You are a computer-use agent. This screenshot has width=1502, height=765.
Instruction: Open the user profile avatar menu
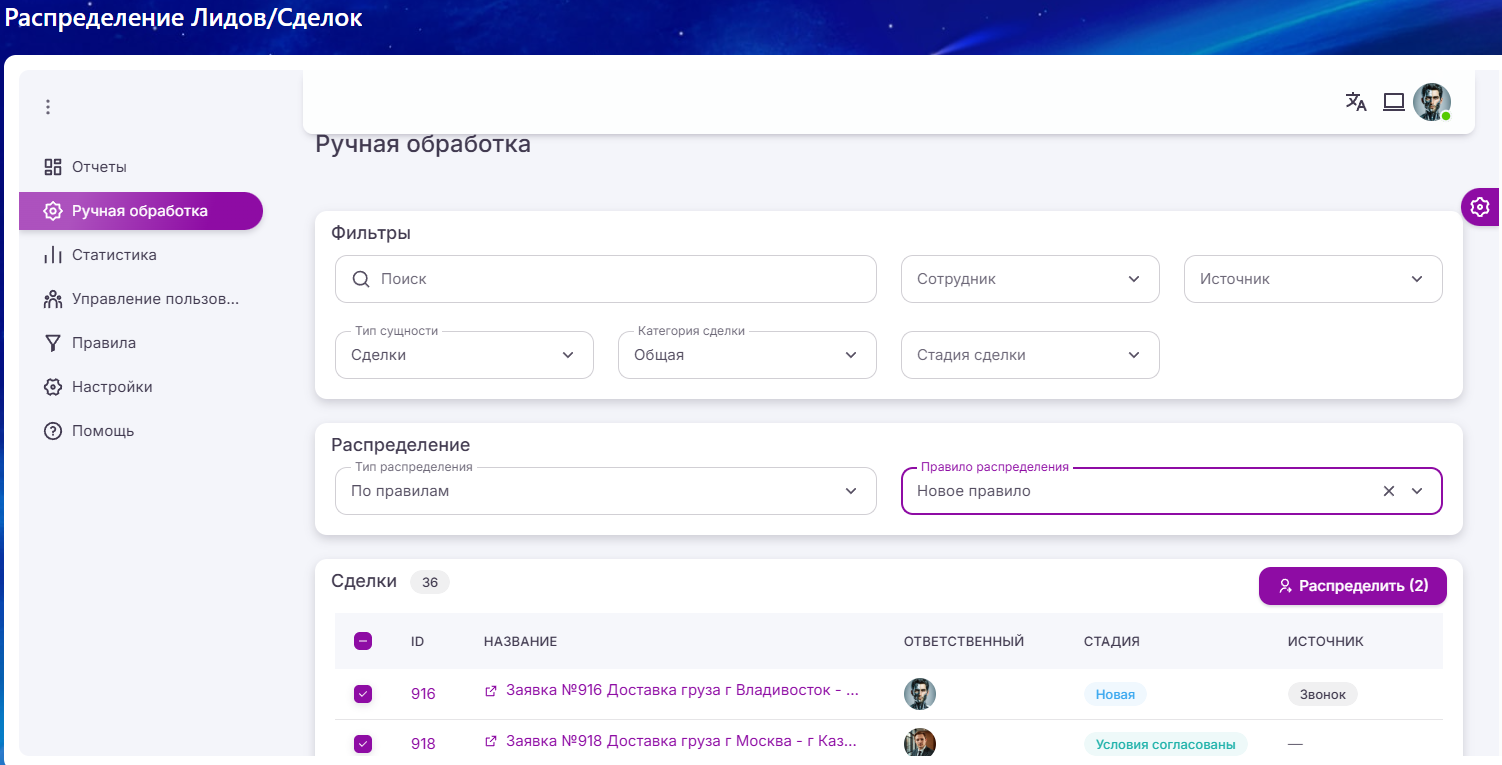click(1431, 102)
